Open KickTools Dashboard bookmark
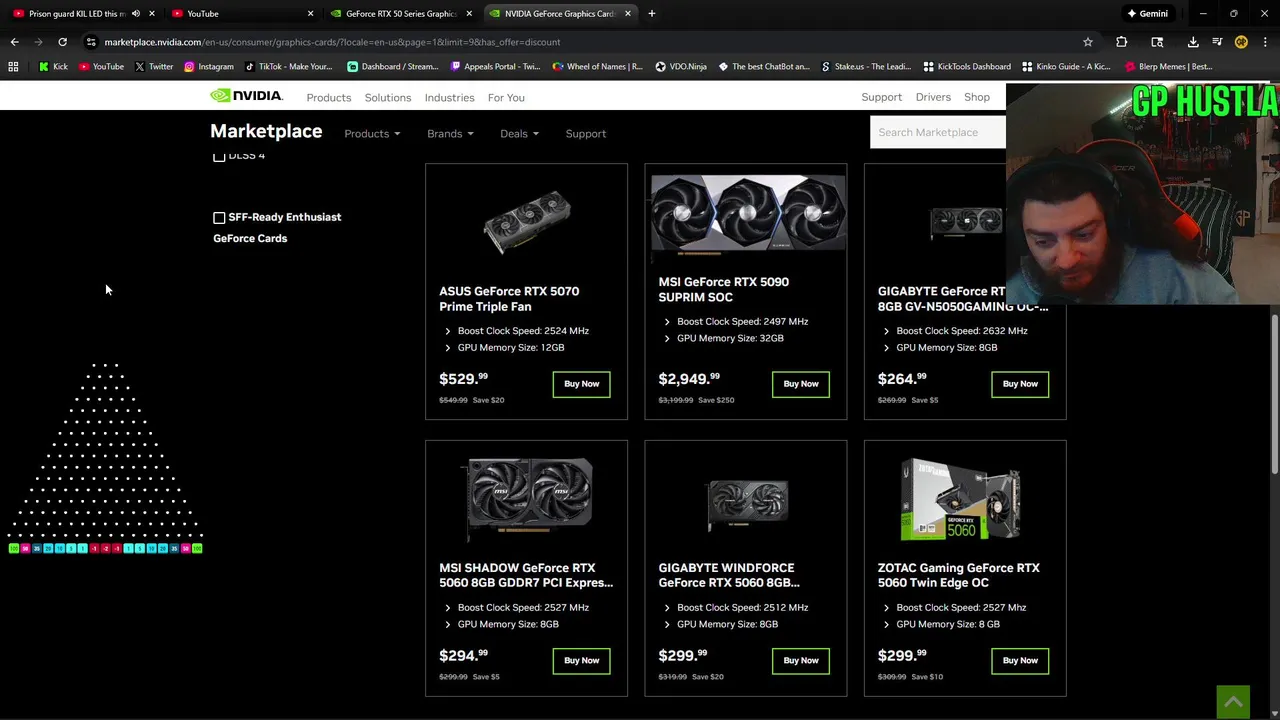This screenshot has height=720, width=1280. tap(967, 67)
